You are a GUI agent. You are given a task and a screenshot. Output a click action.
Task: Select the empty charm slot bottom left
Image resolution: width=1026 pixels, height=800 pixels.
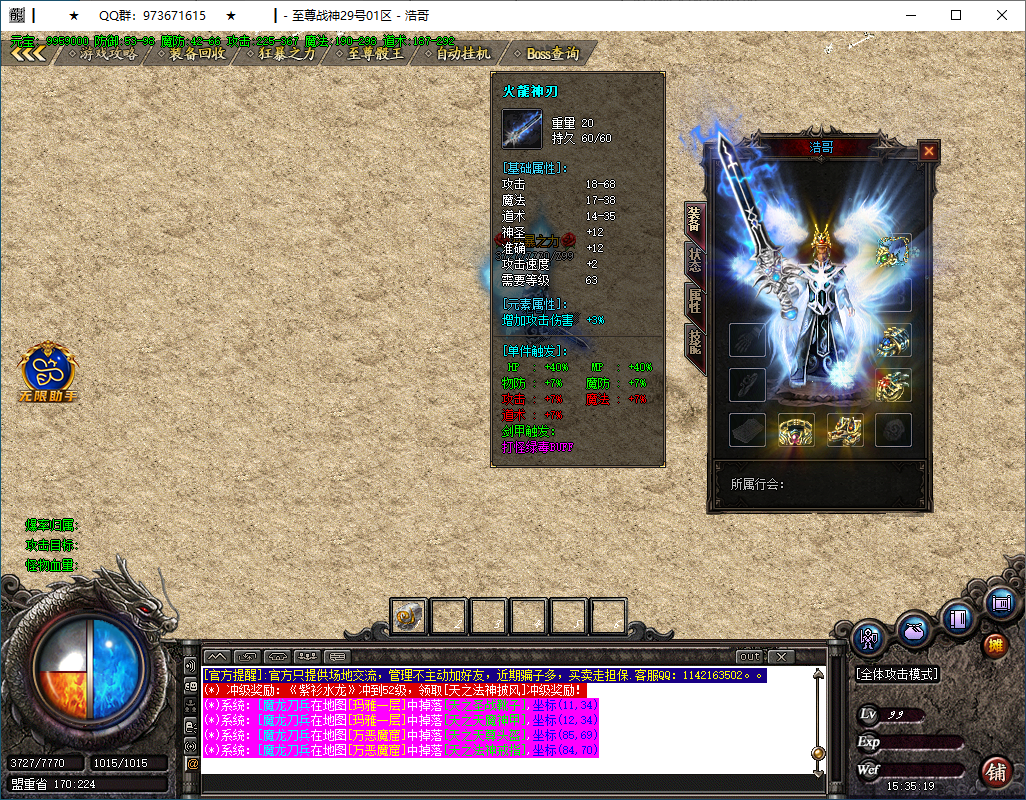pyautogui.click(x=747, y=430)
